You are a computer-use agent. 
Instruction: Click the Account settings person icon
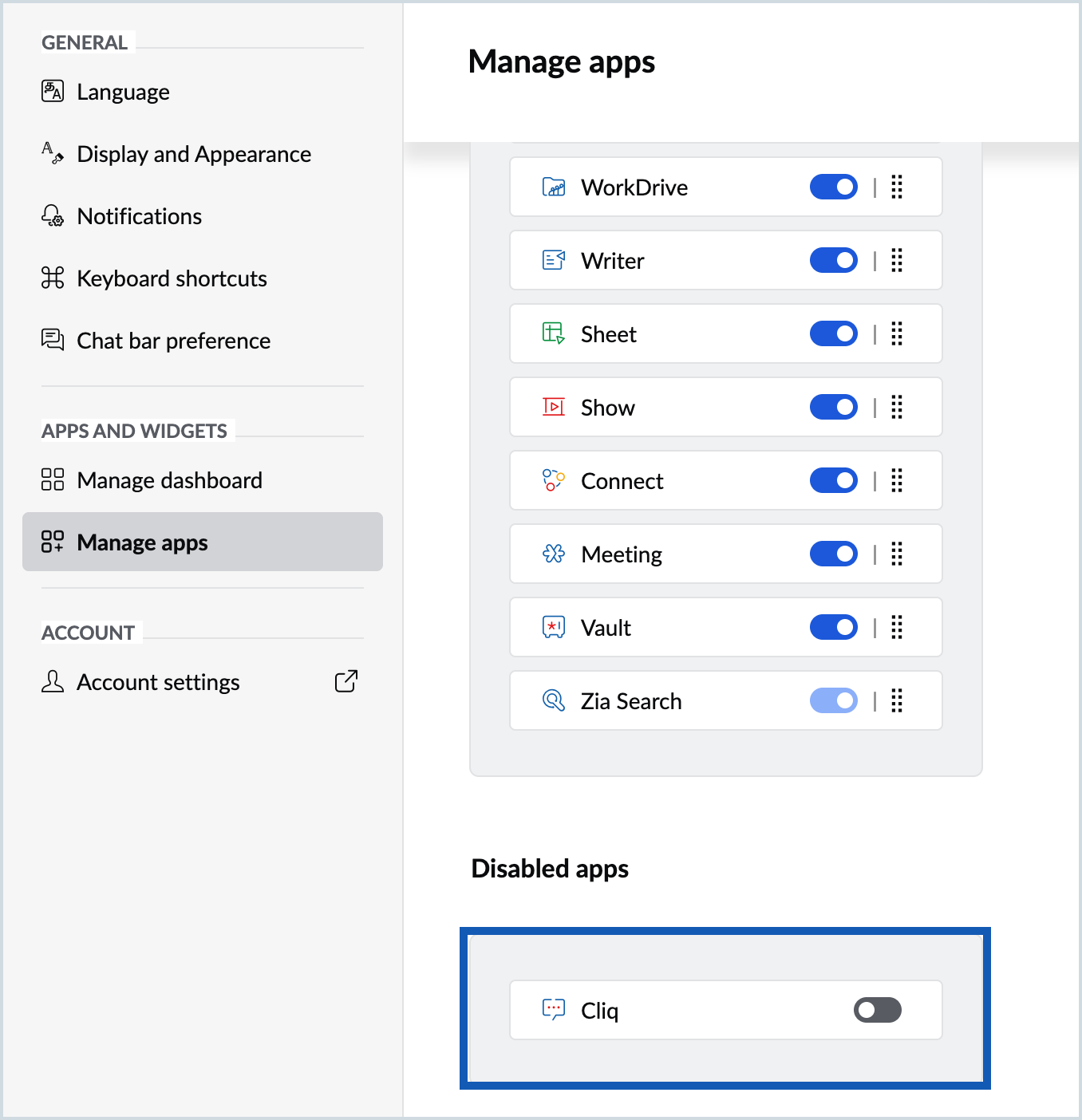(53, 681)
